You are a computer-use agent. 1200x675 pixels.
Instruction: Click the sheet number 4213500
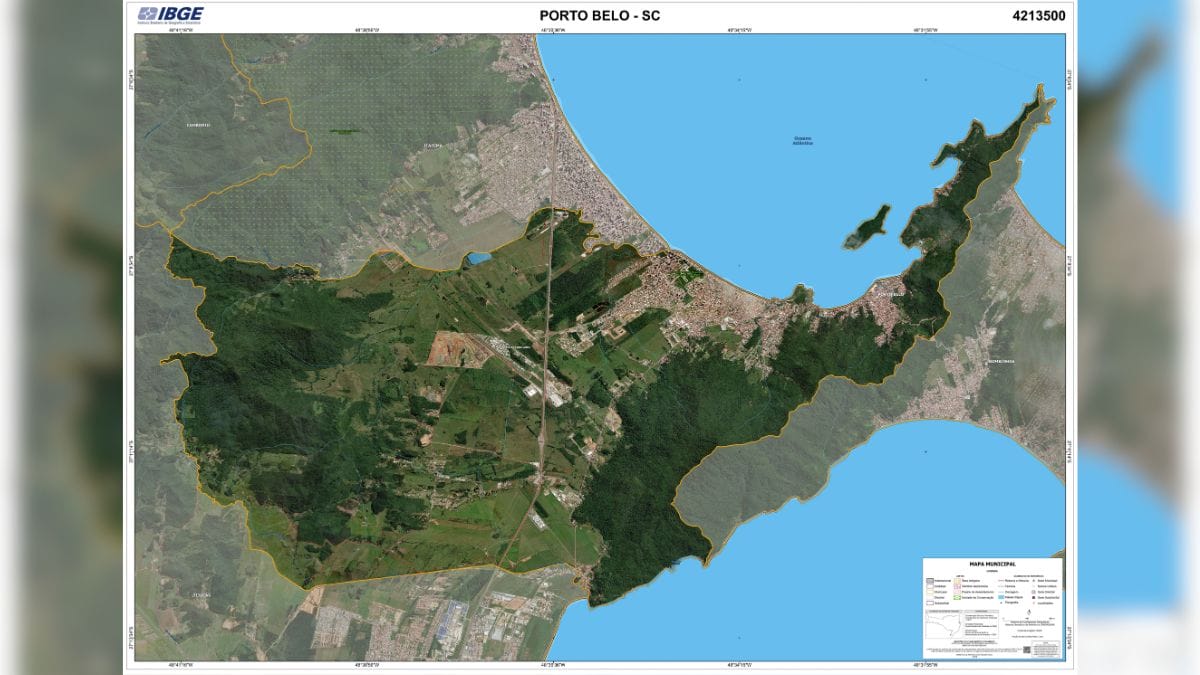tap(1040, 14)
